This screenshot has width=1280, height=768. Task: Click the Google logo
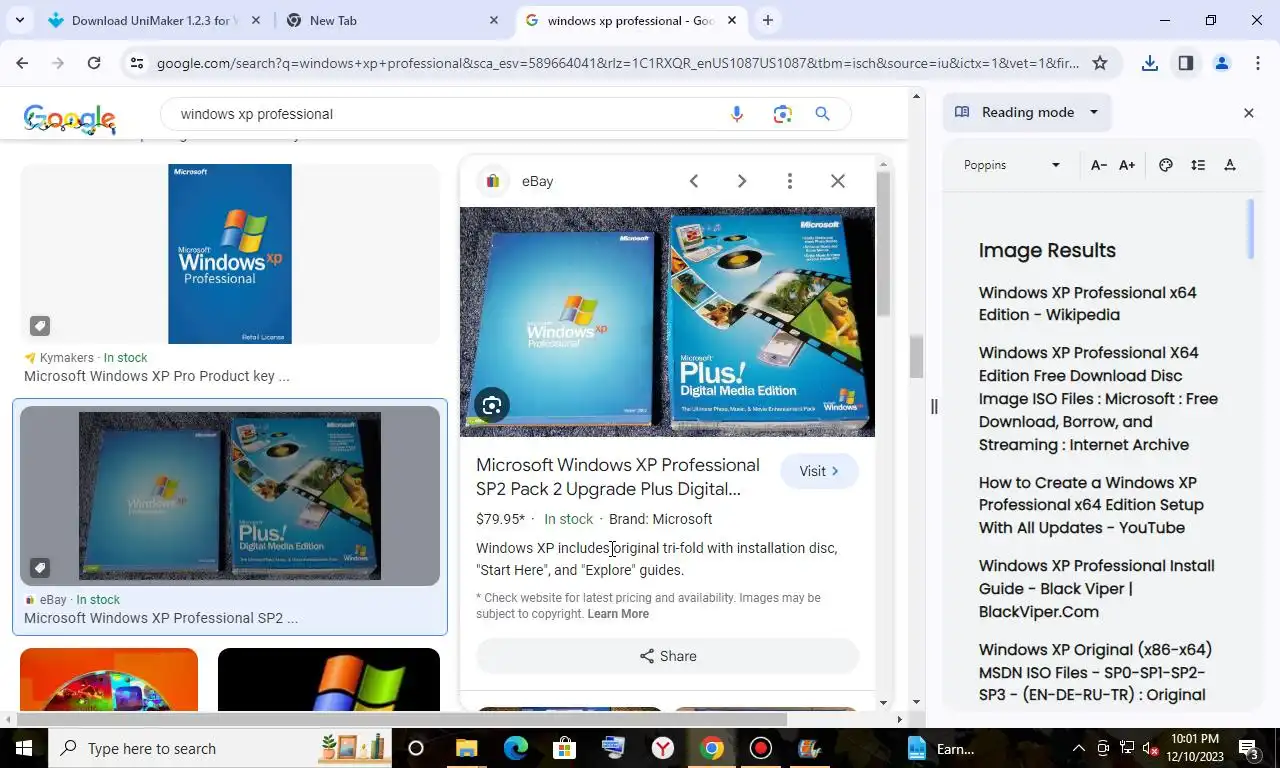pos(70,118)
